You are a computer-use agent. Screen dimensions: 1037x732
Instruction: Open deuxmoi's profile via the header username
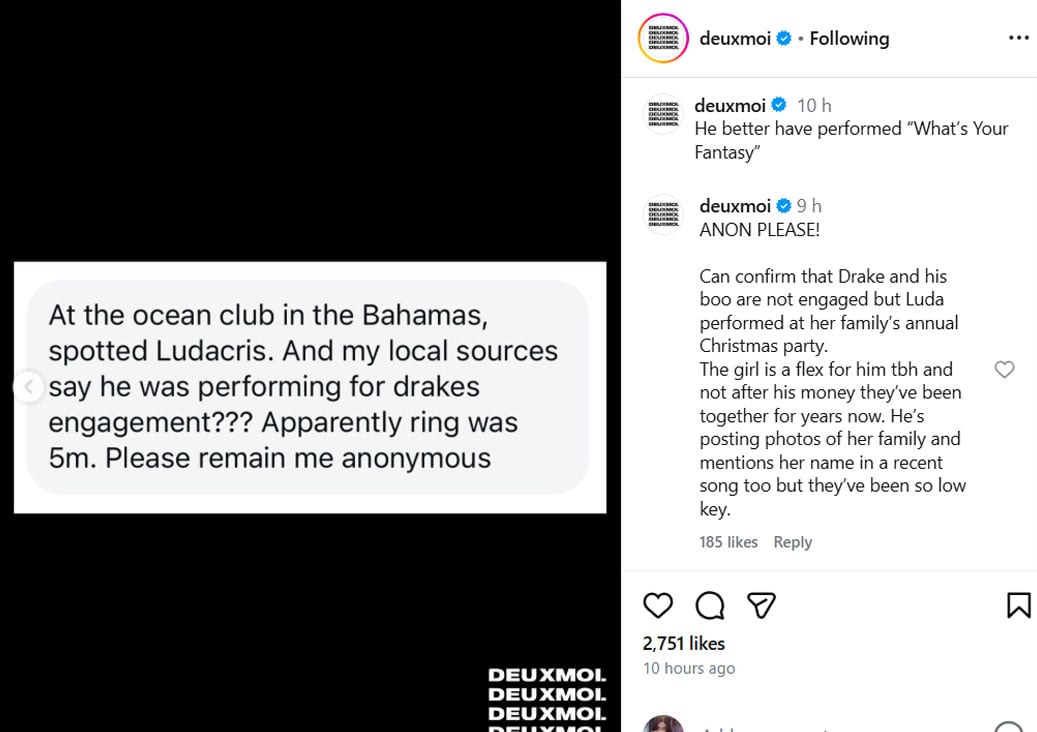[735, 38]
